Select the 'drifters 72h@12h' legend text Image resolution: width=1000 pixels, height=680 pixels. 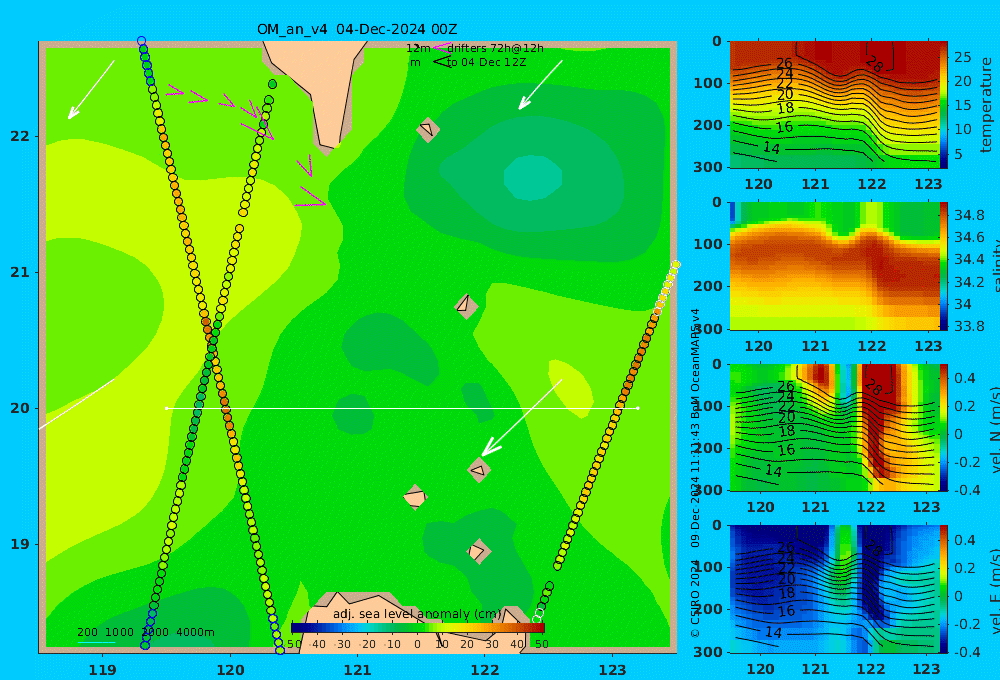(x=495, y=48)
